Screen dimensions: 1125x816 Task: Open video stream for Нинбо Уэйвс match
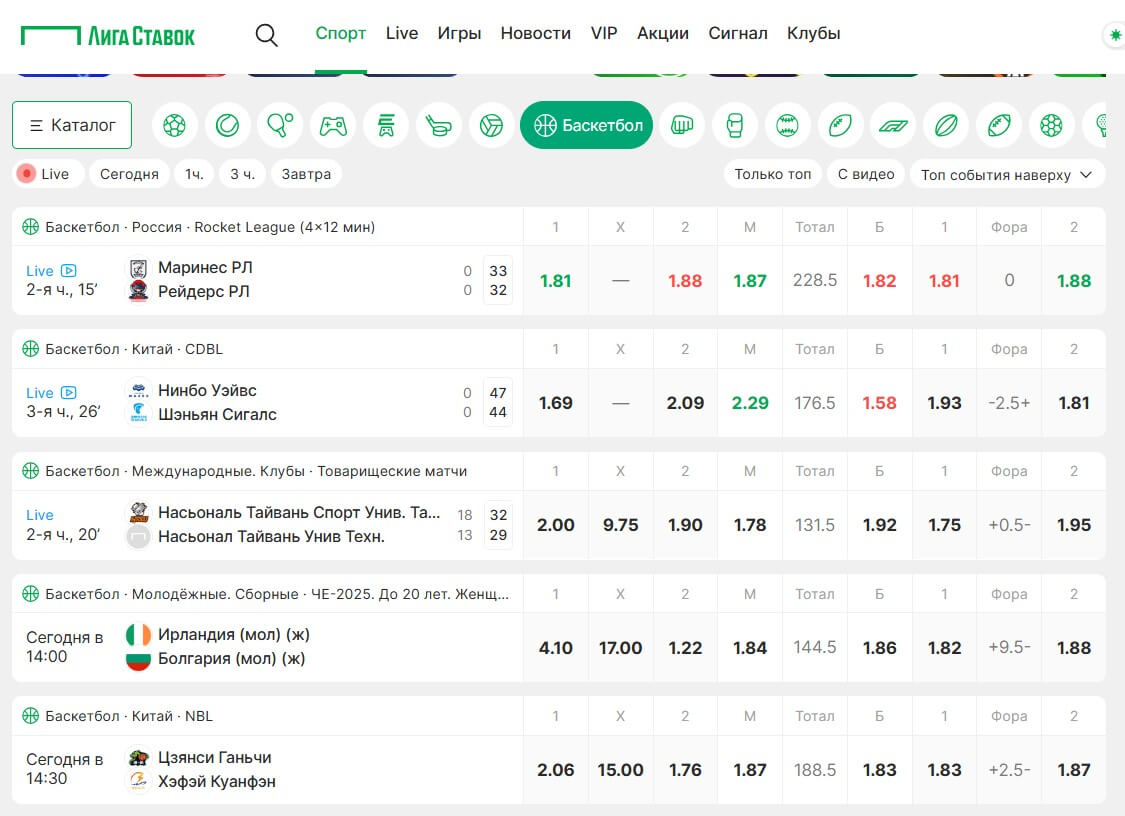(x=69, y=393)
